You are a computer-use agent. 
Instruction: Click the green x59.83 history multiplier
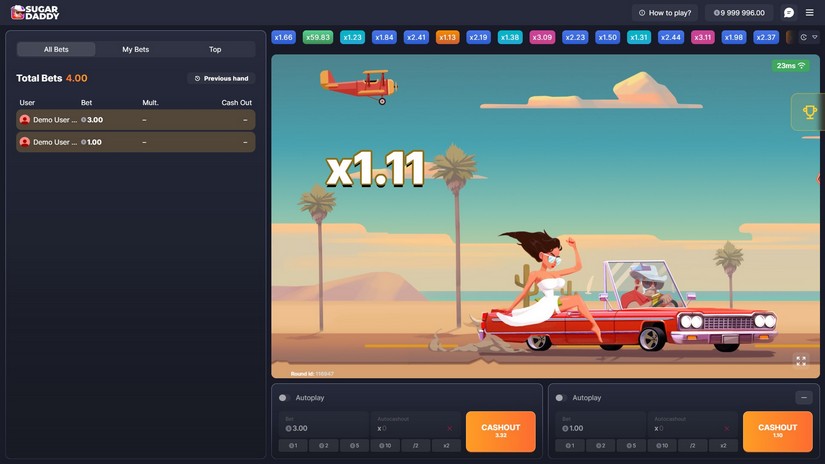318,37
